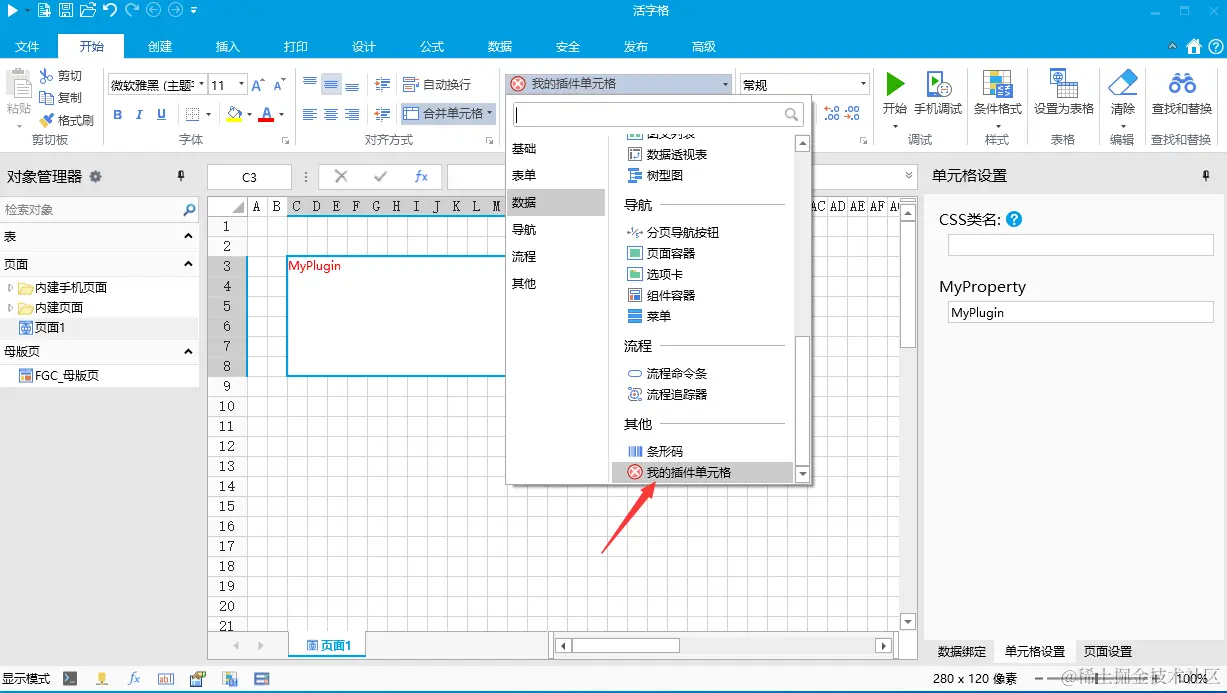Open Find and Replace binoculars
Viewport: 1227px width, 693px height.
[x=1182, y=83]
